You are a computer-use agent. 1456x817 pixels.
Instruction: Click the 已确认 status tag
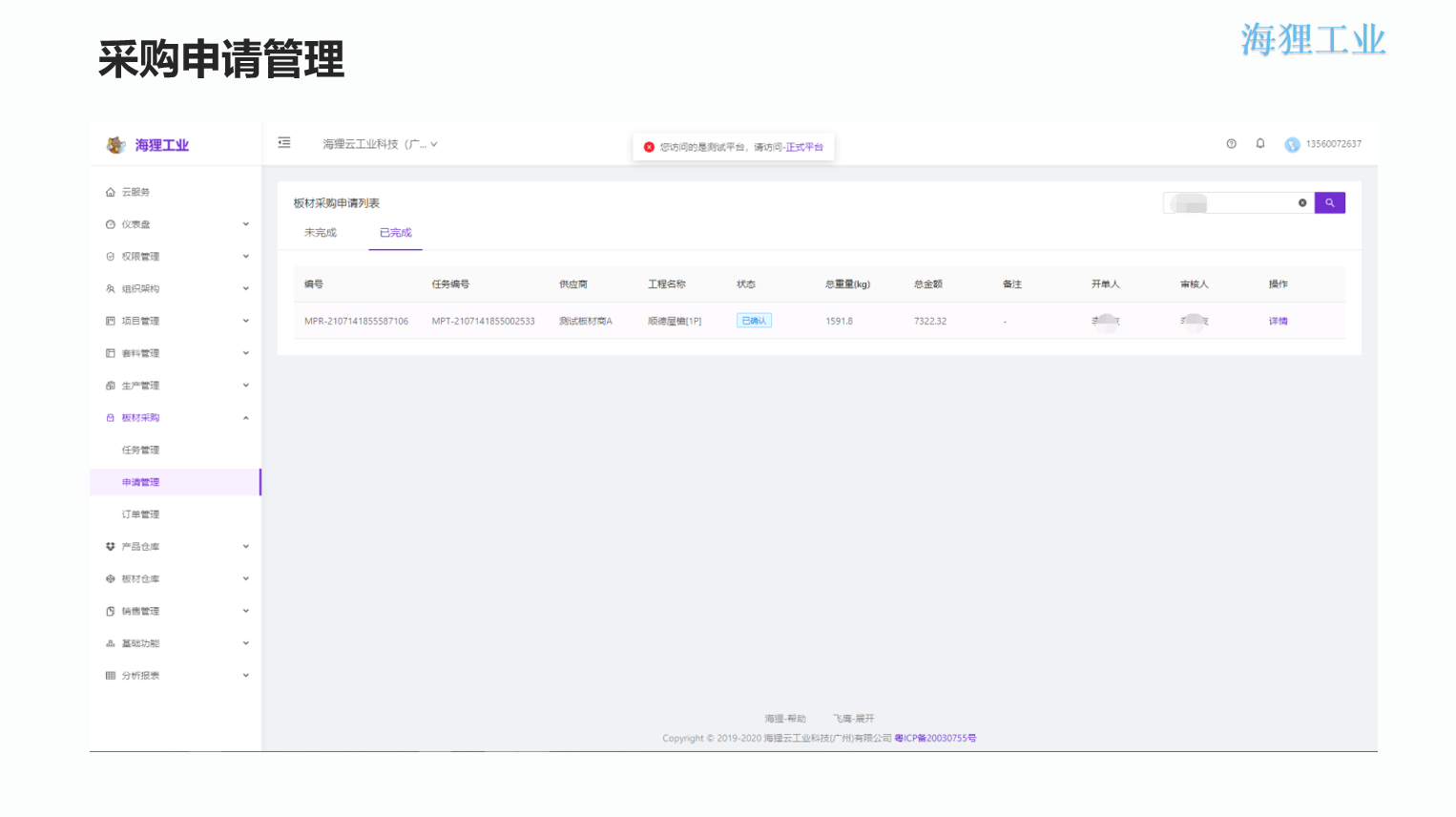click(754, 321)
